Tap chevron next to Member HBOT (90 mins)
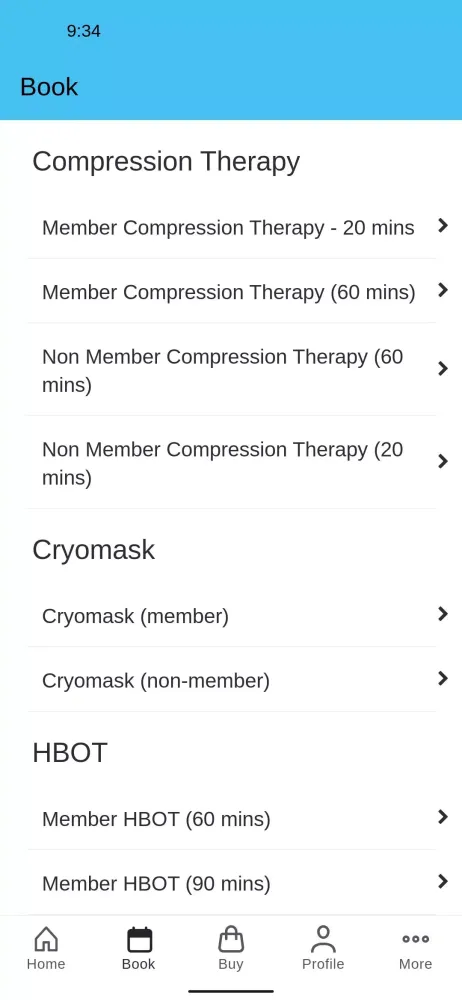The height and width of the screenshot is (1000, 462). click(x=443, y=881)
